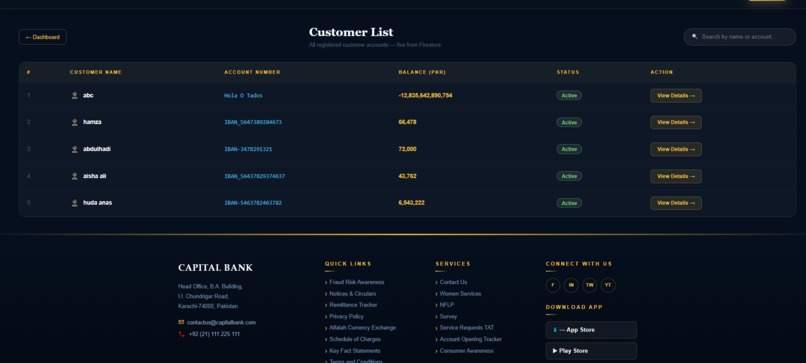View details for customer aisha ali
Screen dimensions: 806x363
(x=676, y=176)
